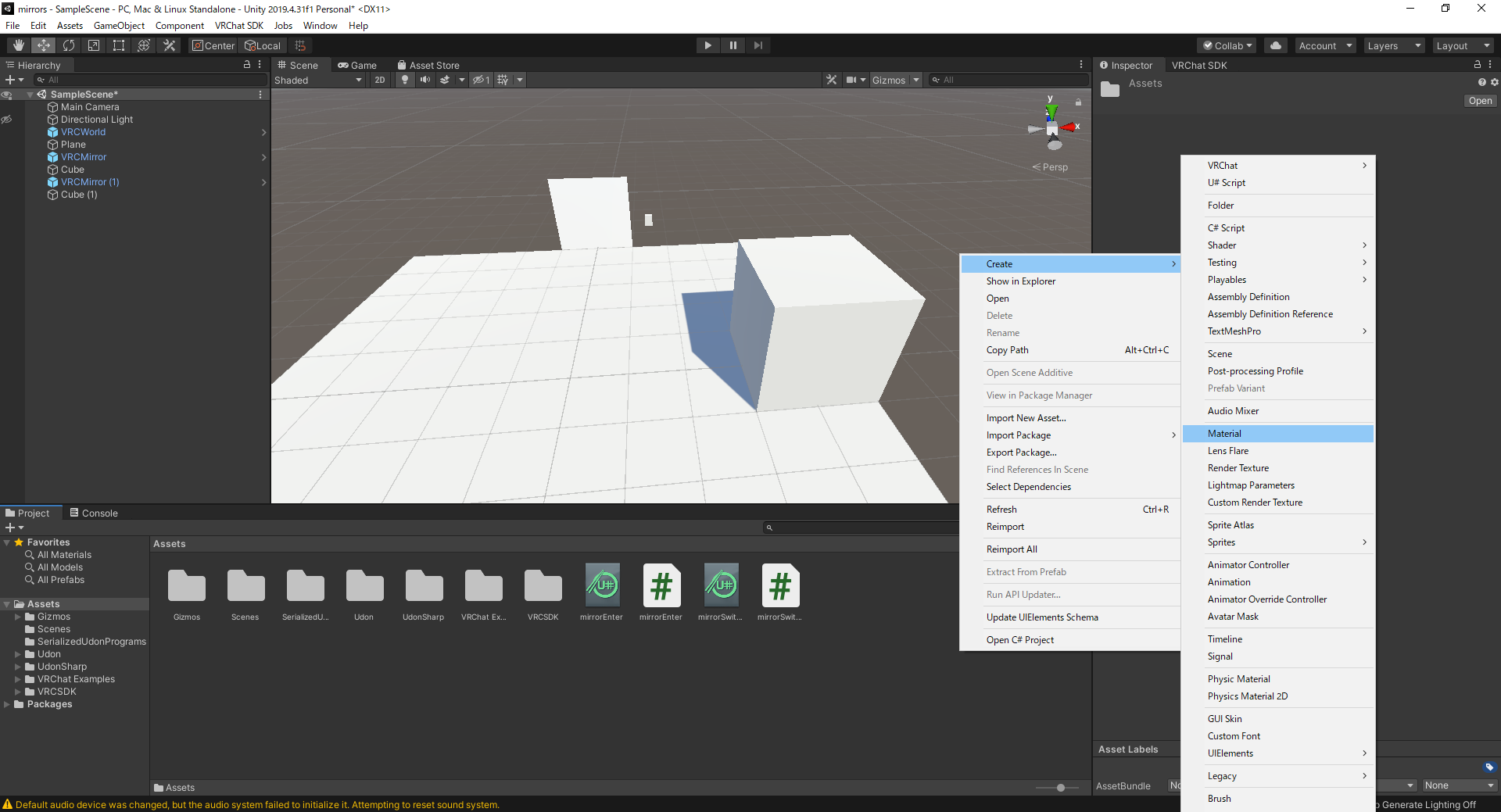Screen dimensions: 1501x812
Task: Open the Shaded draw mode dropdown
Action: pos(318,80)
